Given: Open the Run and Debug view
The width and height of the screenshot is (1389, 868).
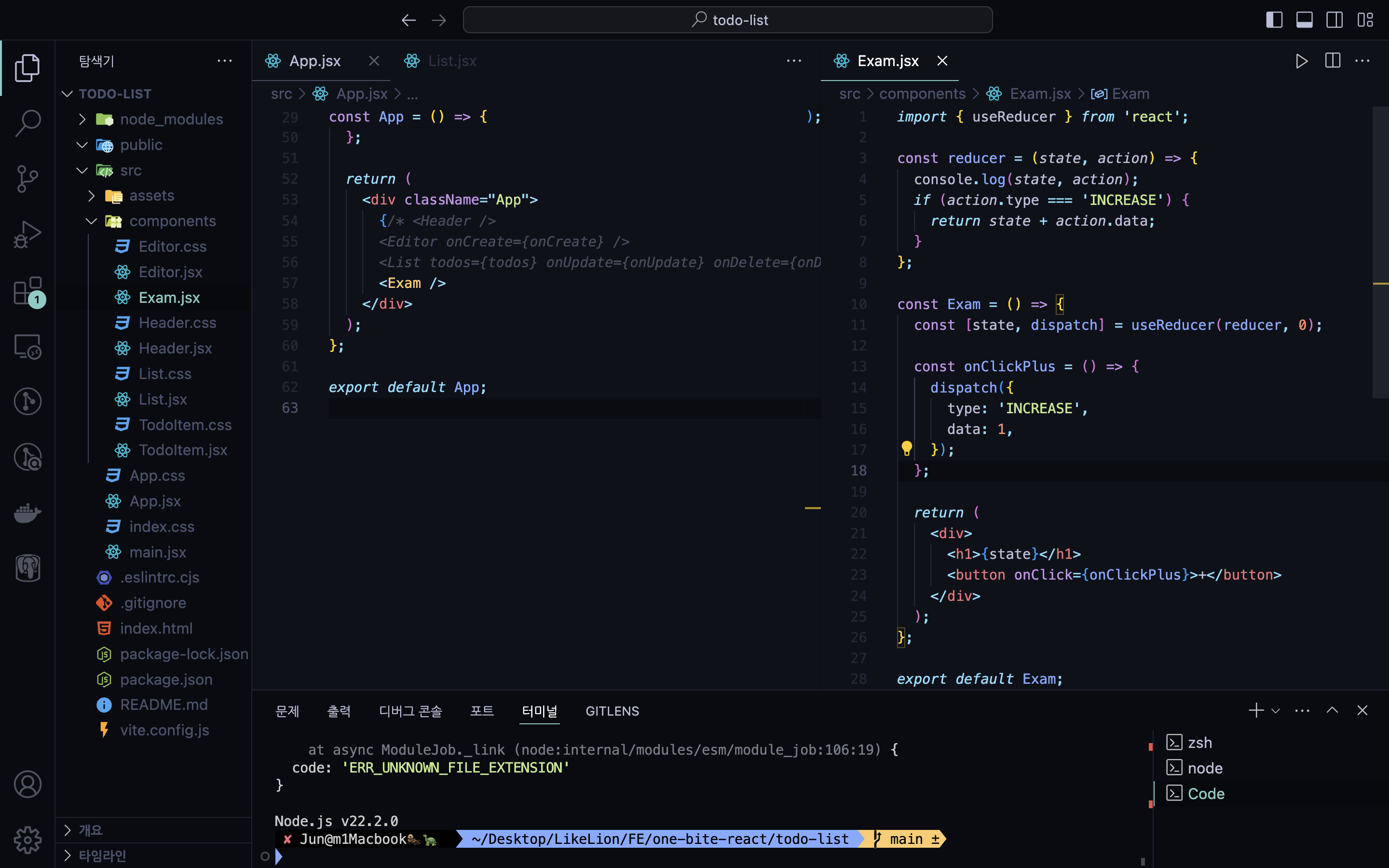Looking at the screenshot, I should click(x=27, y=234).
